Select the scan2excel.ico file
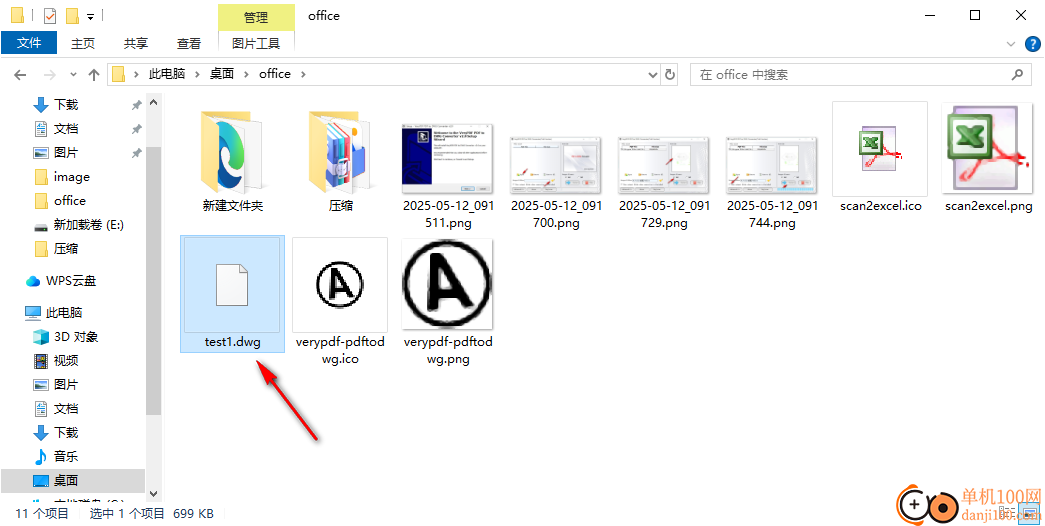The image size is (1045, 526). [x=880, y=159]
